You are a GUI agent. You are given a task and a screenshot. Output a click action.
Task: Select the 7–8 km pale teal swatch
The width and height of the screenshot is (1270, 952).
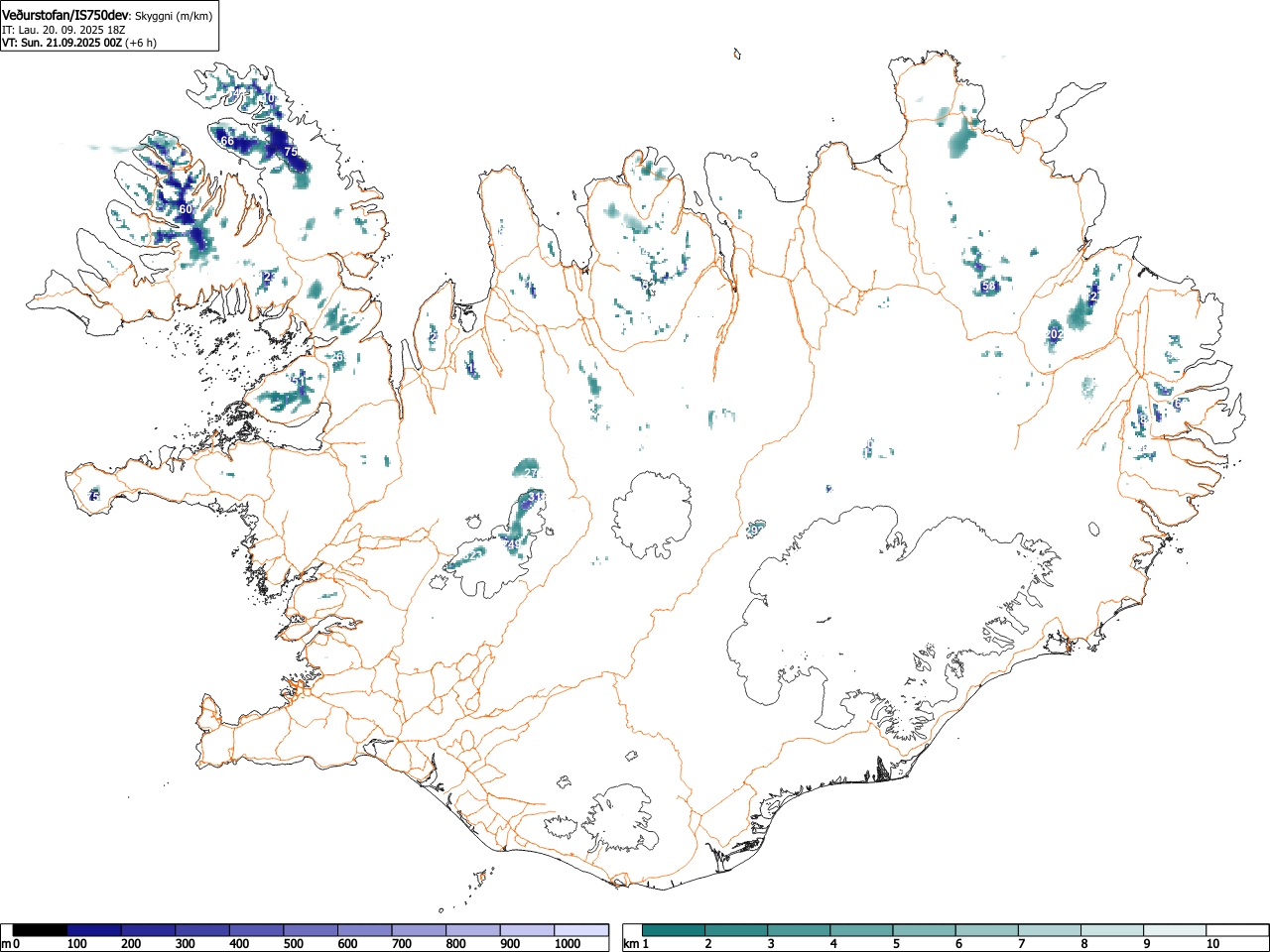click(x=1050, y=930)
